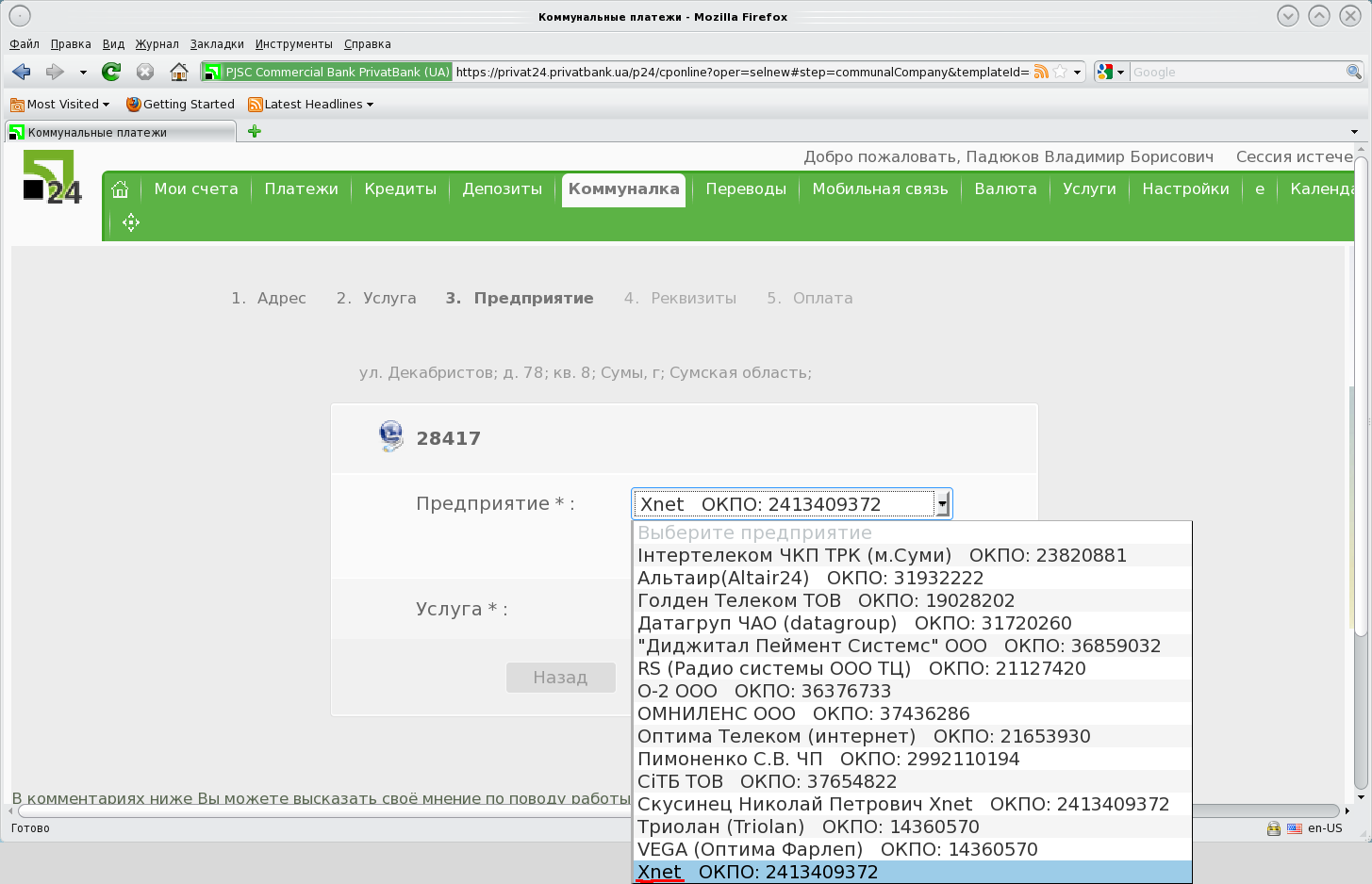Viewport: 1372px width, 884px height.
Task: Open the Кредиты section
Action: coord(401,189)
